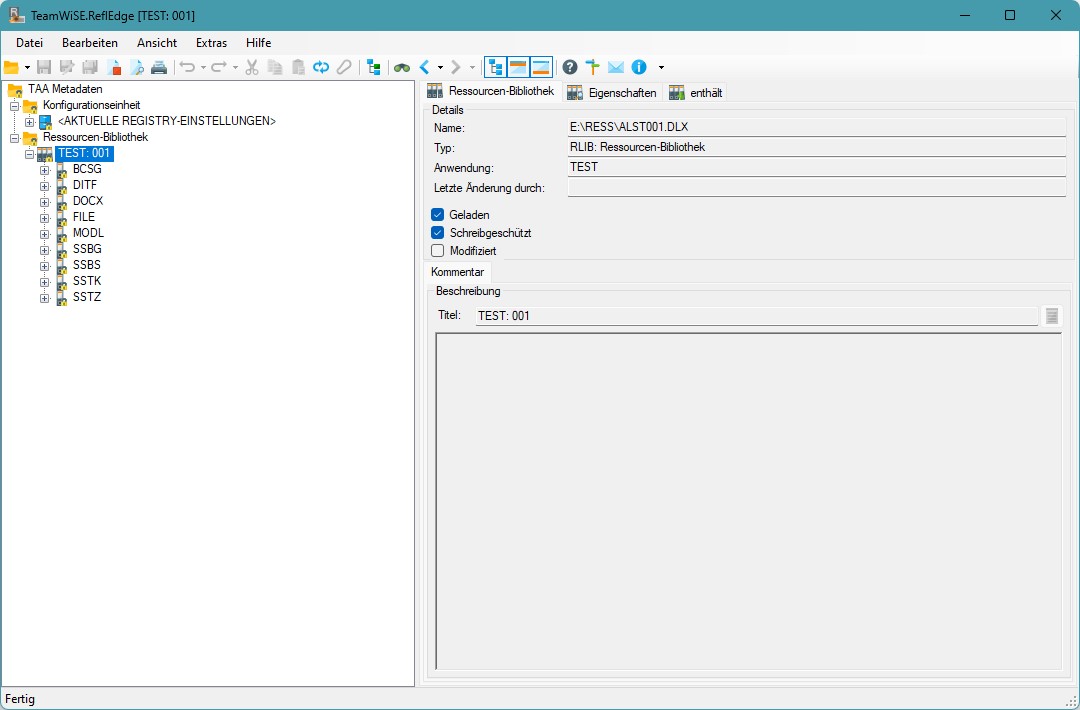Uncheck the Schreibgeschützt checkbox

(438, 233)
